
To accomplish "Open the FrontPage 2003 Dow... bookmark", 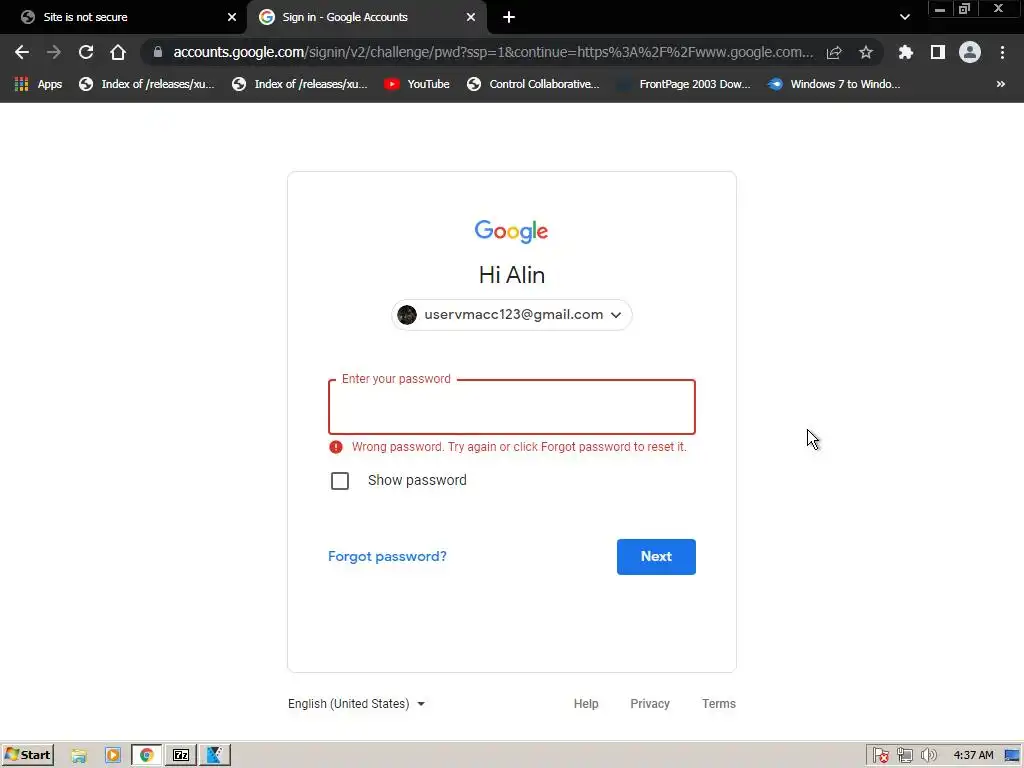I will pos(684,84).
